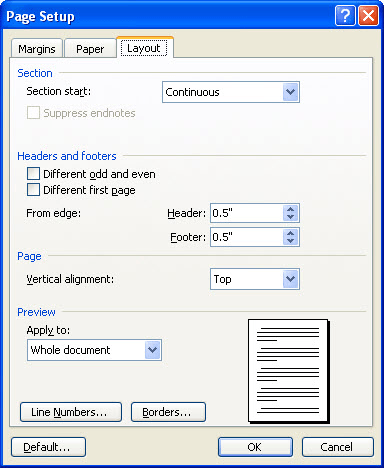
Task: Enable Different odd and even checkbox
Action: (x=33, y=174)
